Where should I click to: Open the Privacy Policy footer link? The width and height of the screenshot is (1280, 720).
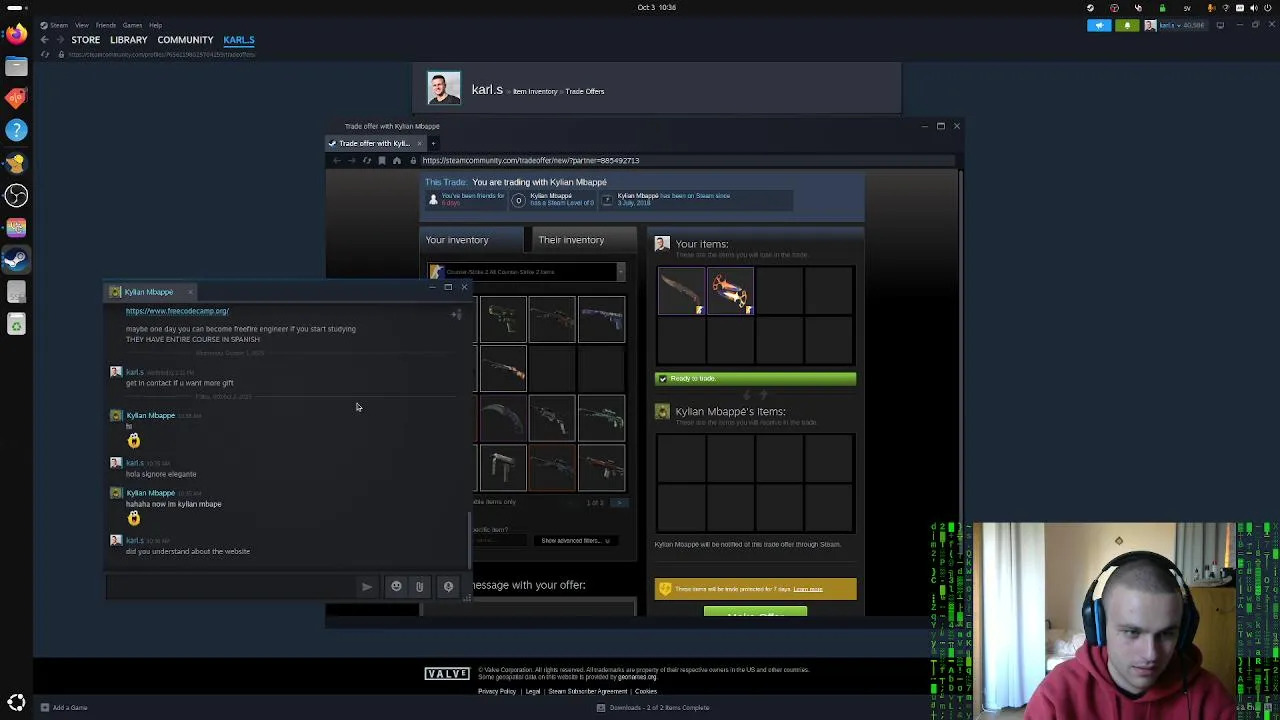pyautogui.click(x=497, y=692)
